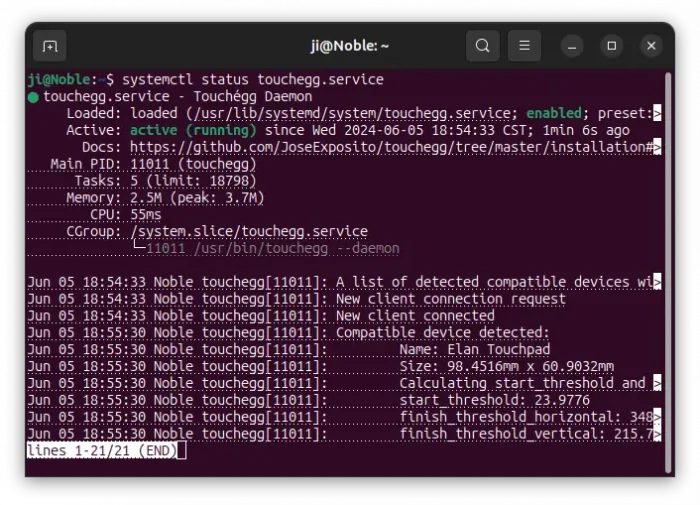Image resolution: width=700 pixels, height=505 pixels.
Task: Close the terminal window
Action: [651, 46]
